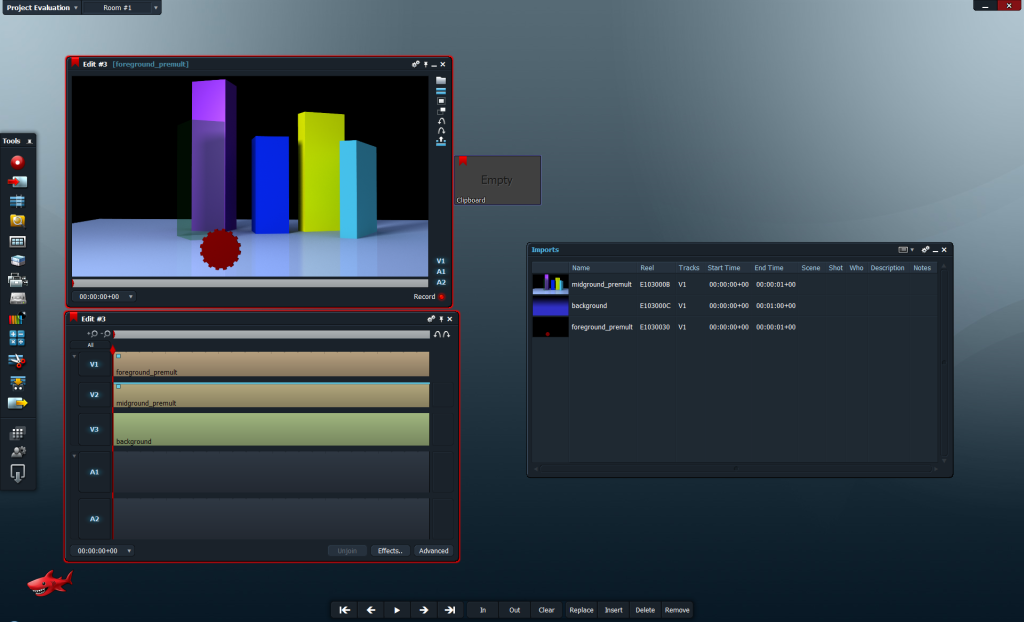Click the undo arrow in timeline header
1024x622 pixels.
(438, 335)
